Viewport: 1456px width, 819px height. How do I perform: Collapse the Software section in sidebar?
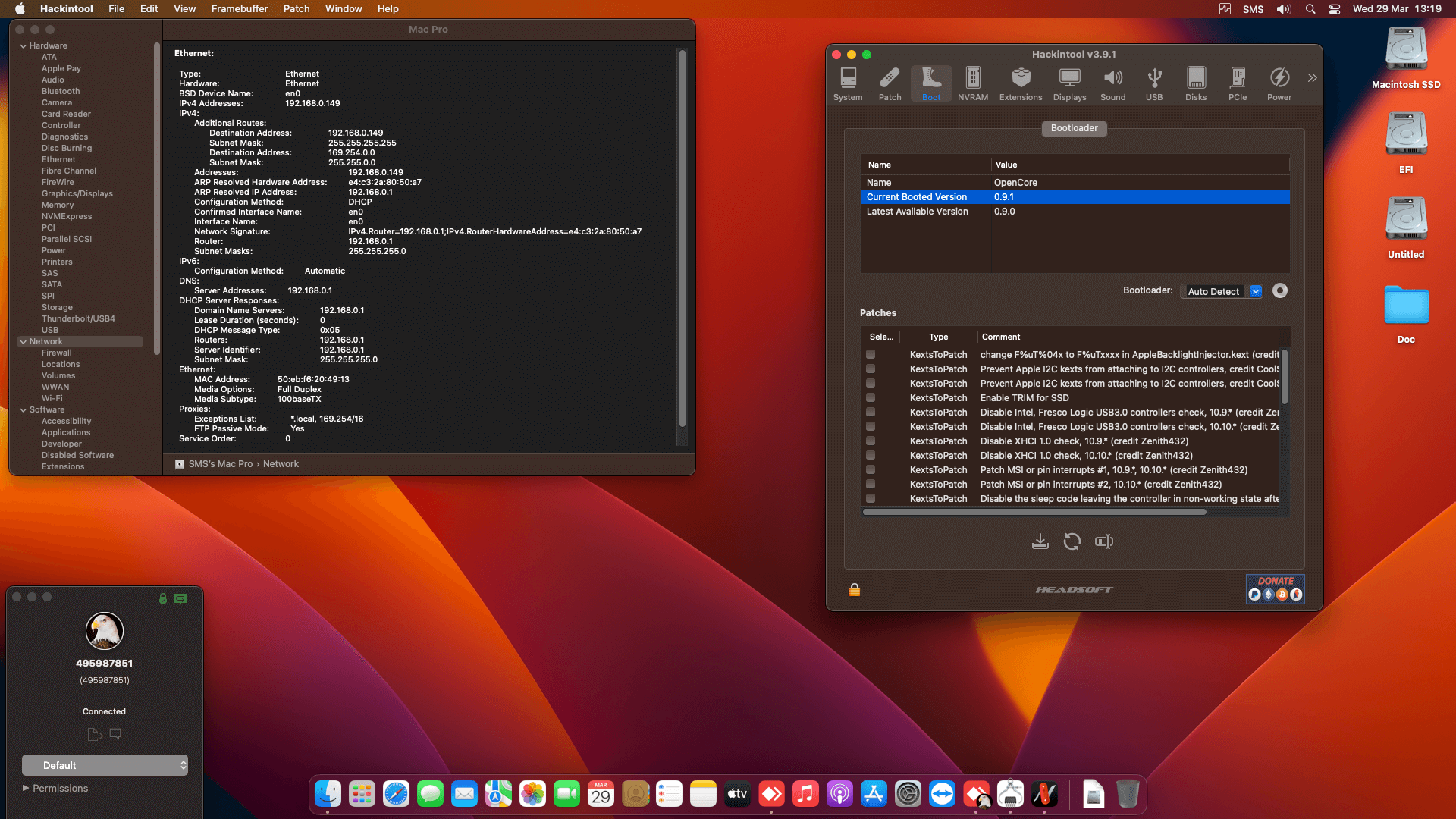(x=24, y=410)
